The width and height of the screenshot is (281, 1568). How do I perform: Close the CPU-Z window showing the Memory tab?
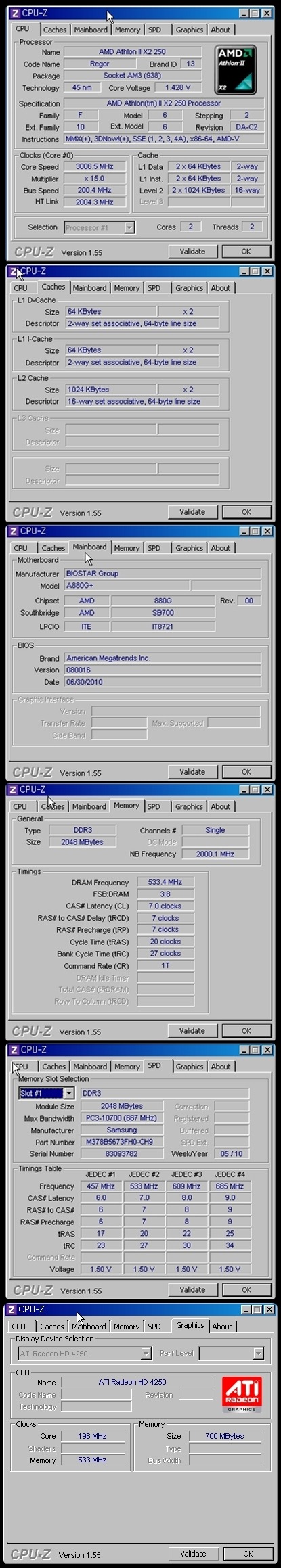pos(267,790)
